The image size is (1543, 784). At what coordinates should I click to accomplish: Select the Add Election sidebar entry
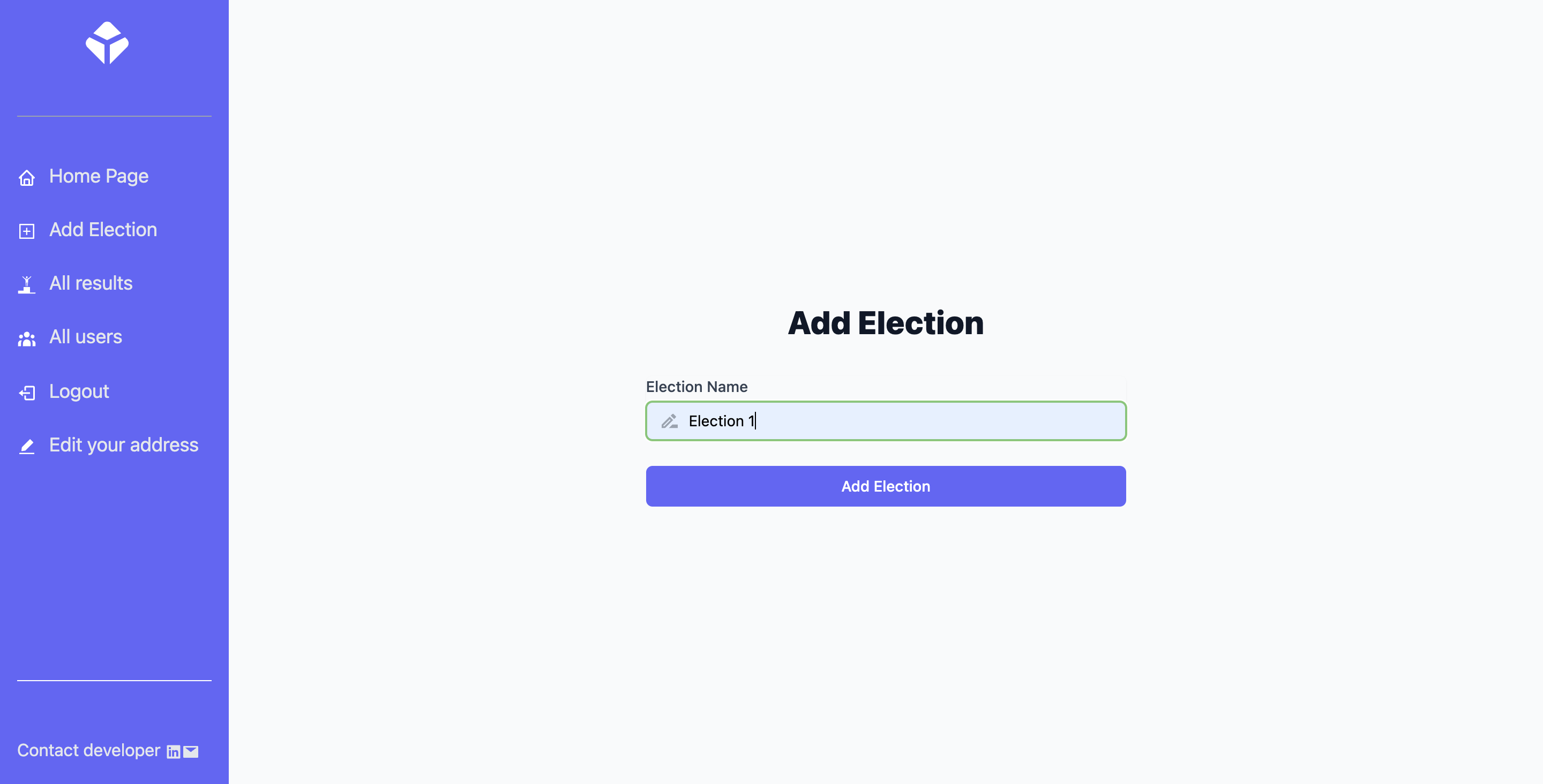103,229
